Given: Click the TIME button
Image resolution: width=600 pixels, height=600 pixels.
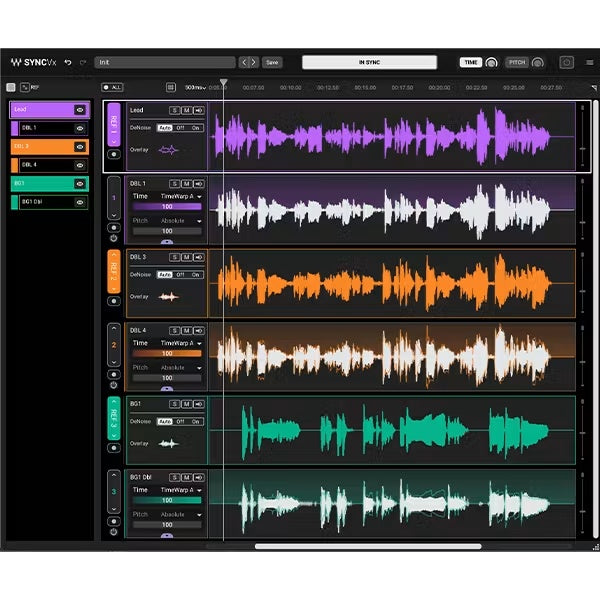Looking at the screenshot, I should coord(471,62).
